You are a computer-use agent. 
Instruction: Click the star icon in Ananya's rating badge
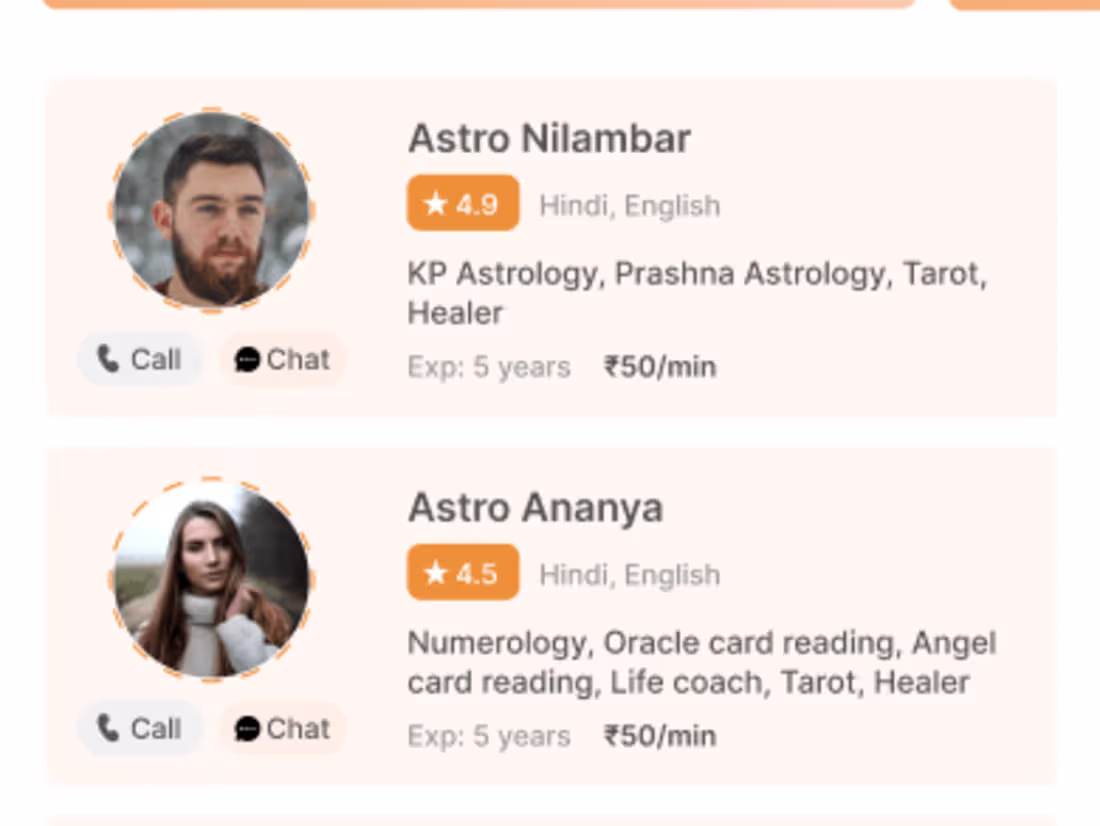coord(434,572)
